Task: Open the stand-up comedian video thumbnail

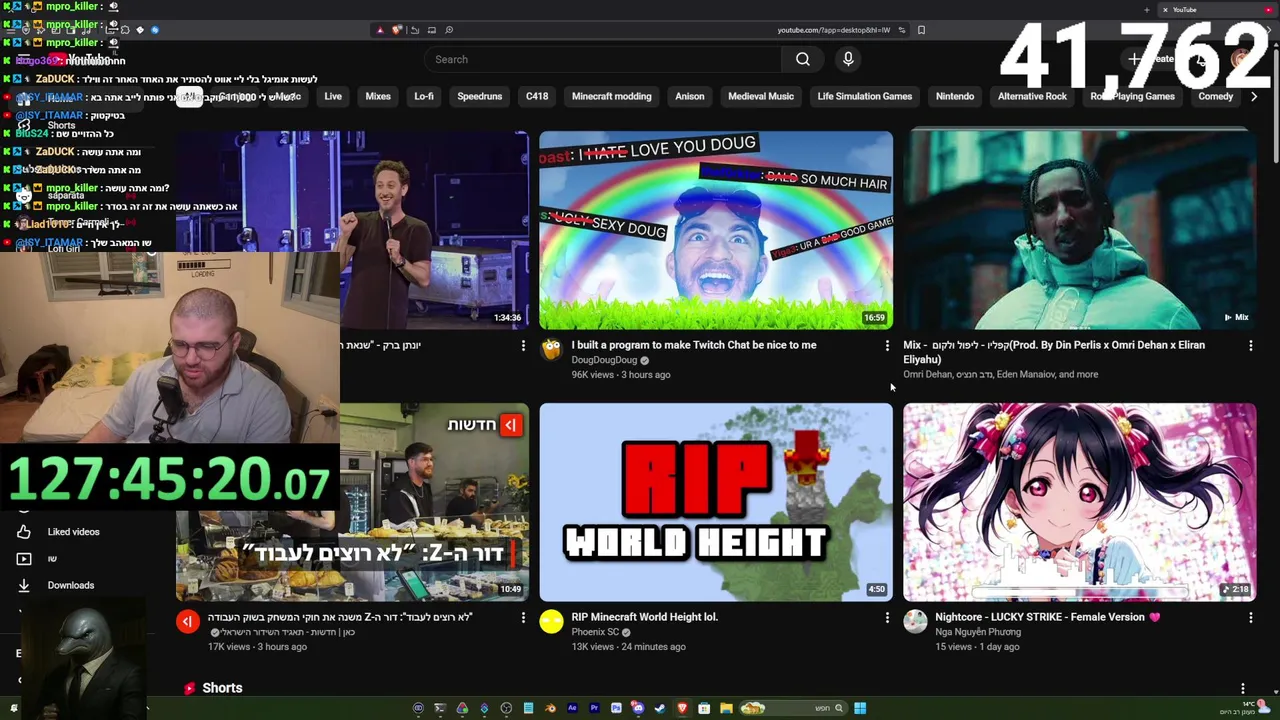Action: click(x=435, y=230)
